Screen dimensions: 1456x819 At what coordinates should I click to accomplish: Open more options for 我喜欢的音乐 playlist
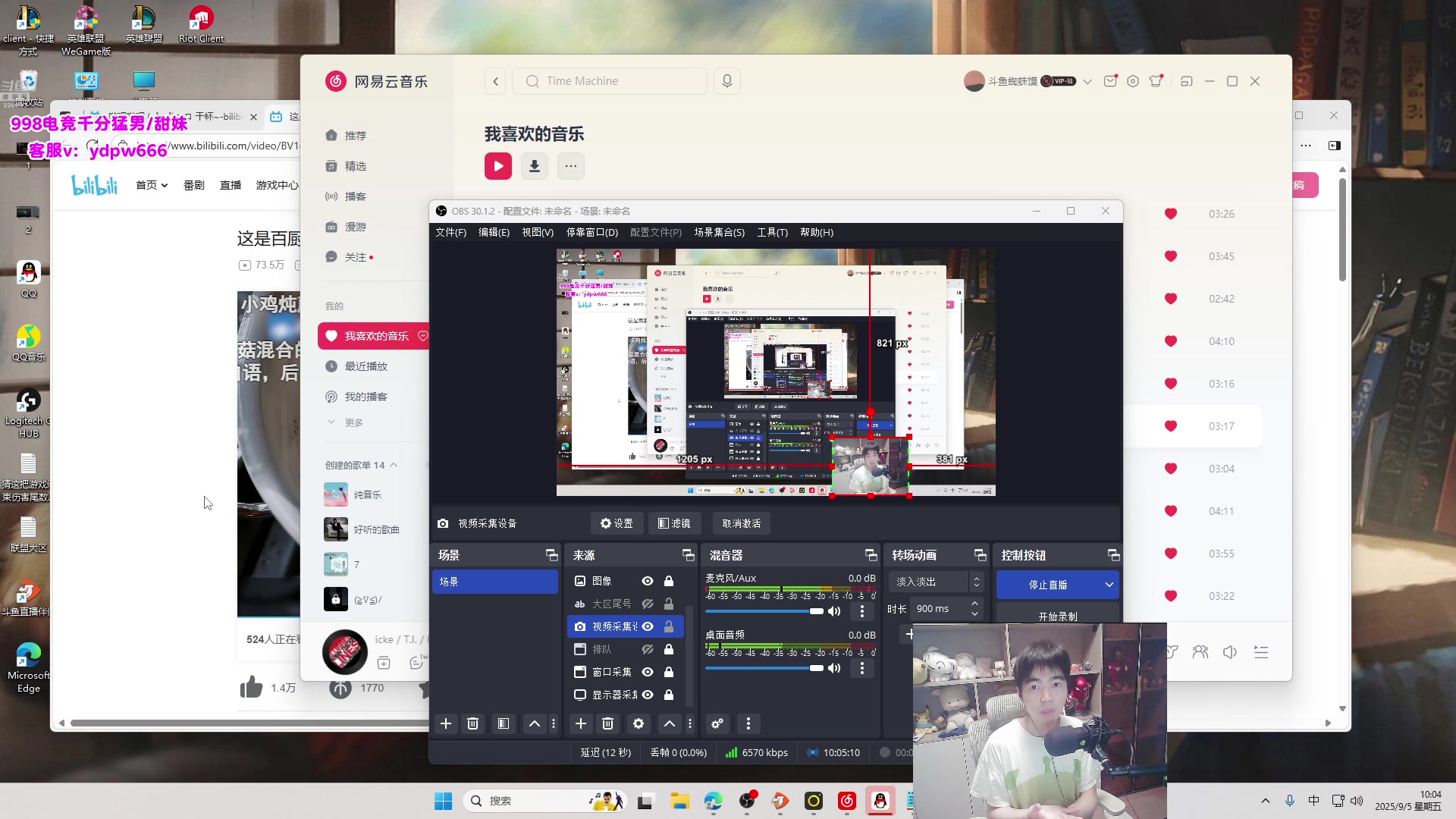coord(571,166)
